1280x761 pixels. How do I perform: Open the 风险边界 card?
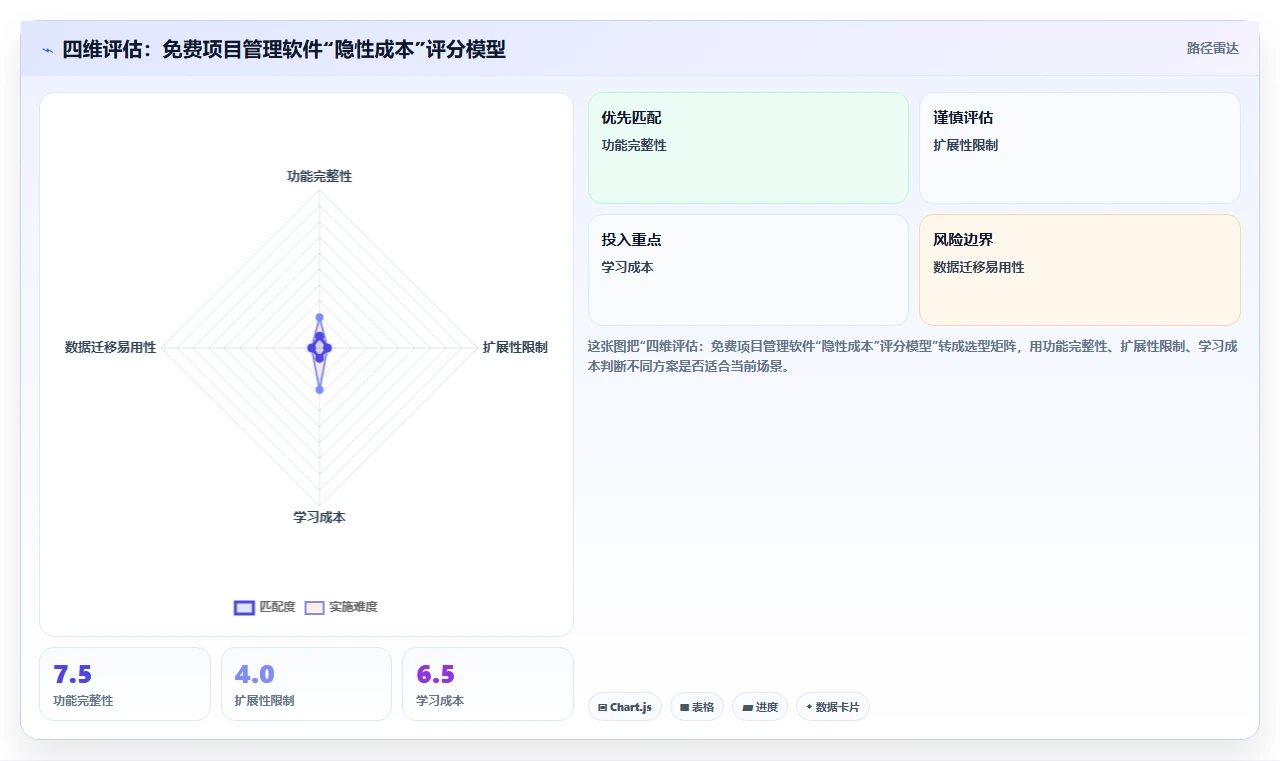click(x=1080, y=270)
